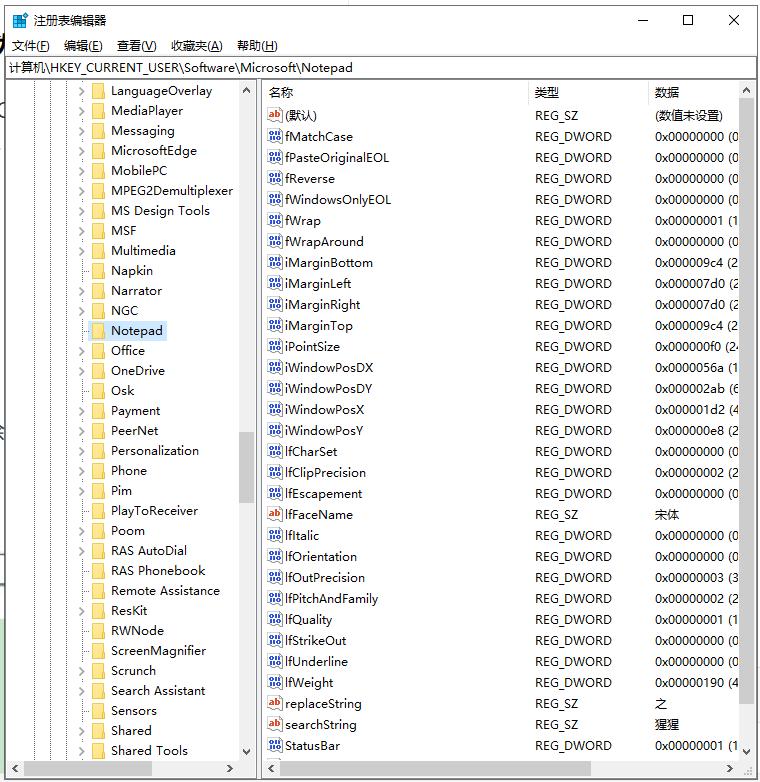The image size is (760, 782).
Task: Click the tree pane scroll left arrow
Action: [x=15, y=768]
